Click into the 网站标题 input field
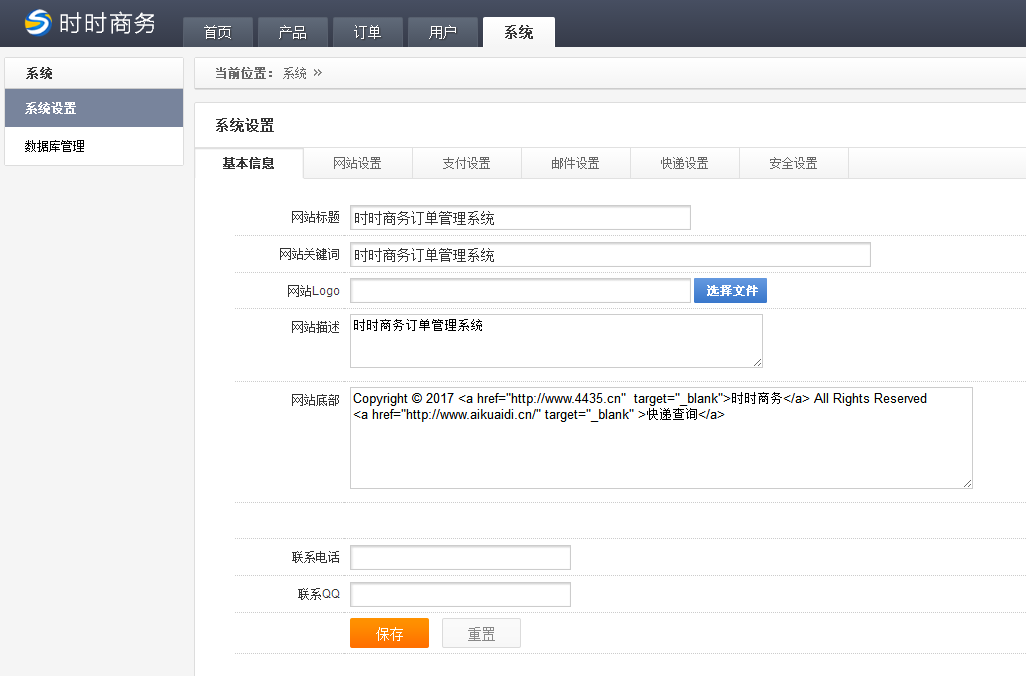 (x=520, y=218)
